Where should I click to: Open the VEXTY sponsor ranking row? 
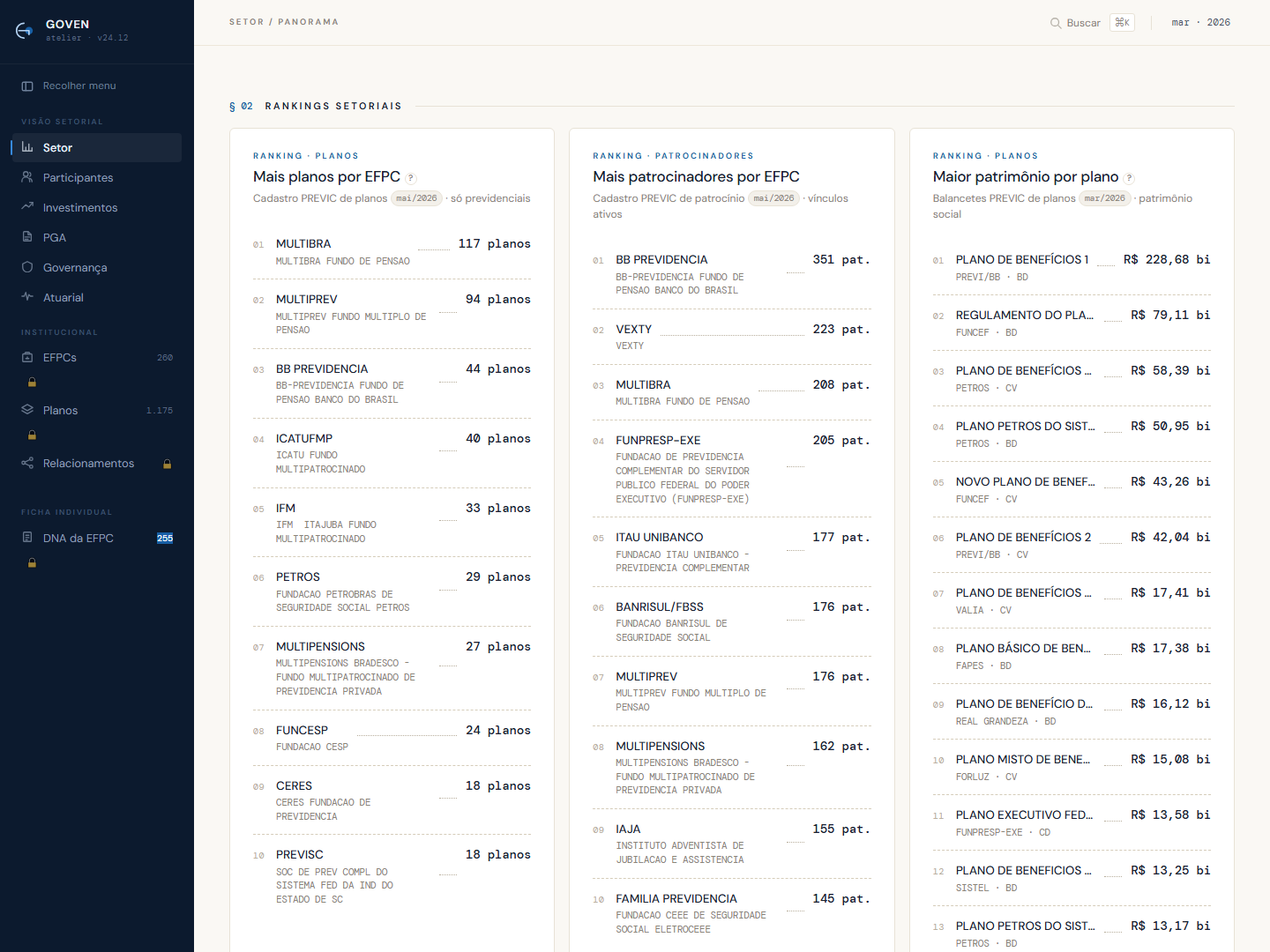[732, 337]
